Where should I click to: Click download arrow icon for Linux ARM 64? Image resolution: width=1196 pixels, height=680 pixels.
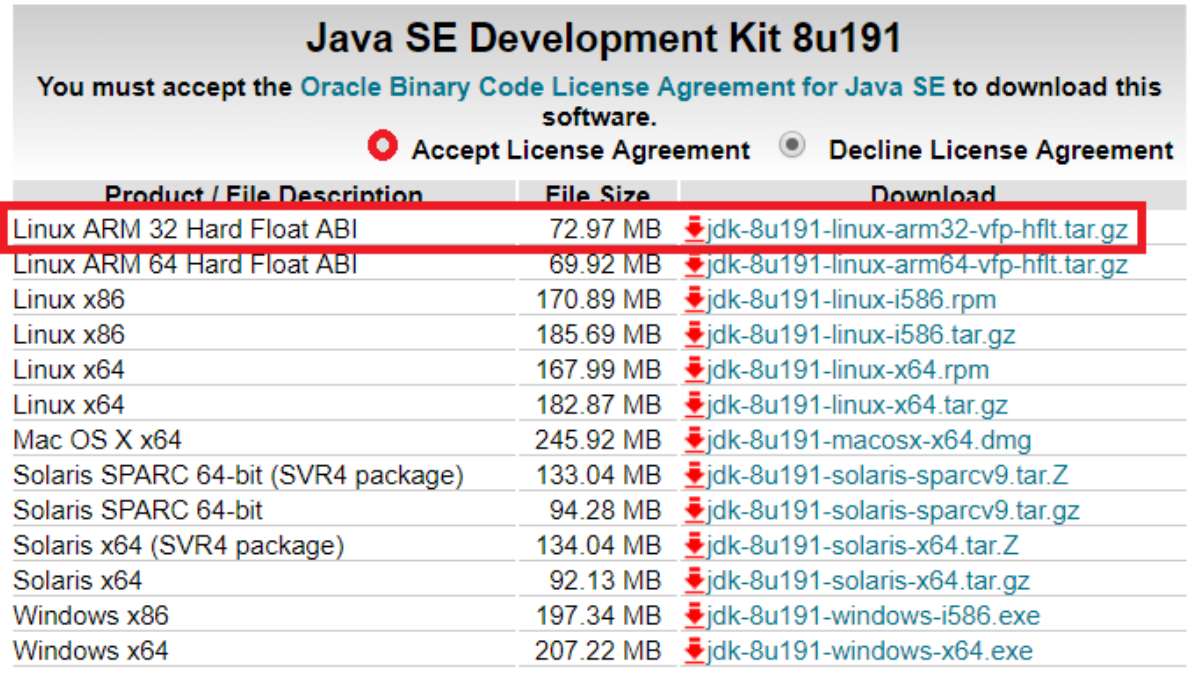point(694,264)
